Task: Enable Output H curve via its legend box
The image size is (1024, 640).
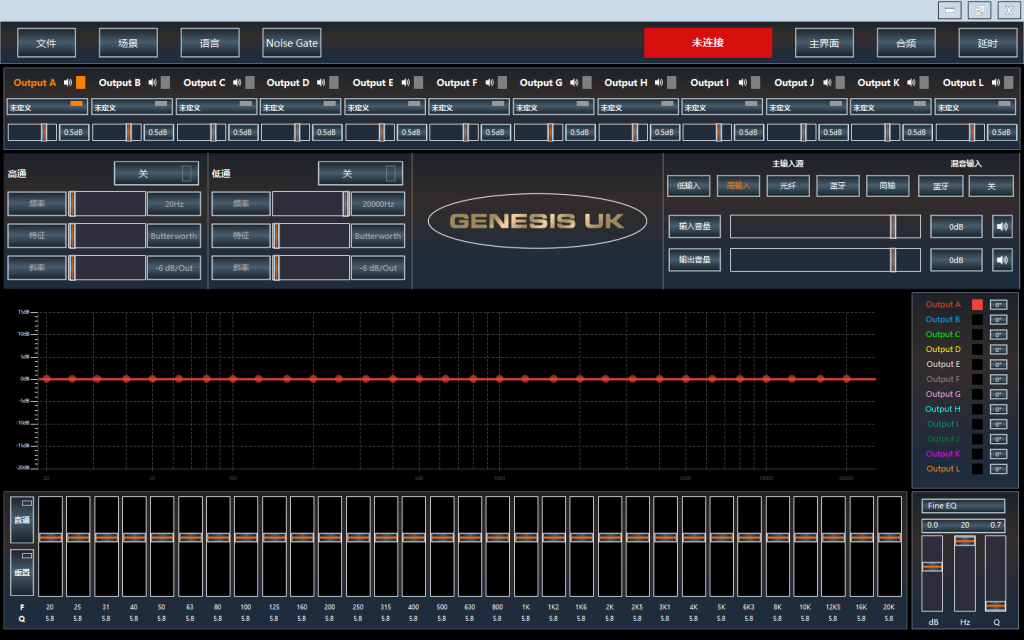Action: pos(977,409)
